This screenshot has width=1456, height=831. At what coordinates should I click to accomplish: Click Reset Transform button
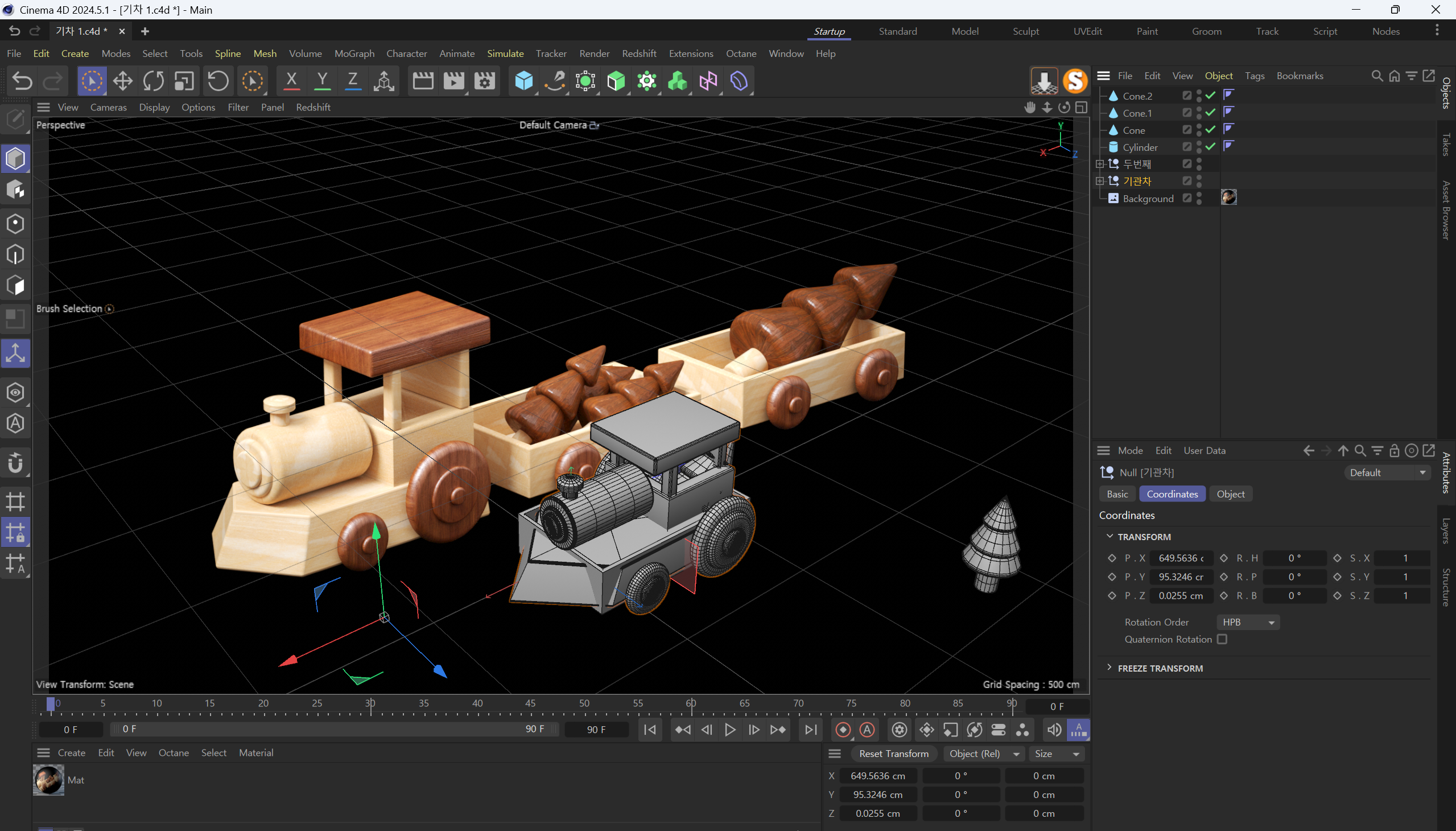pos(893,754)
